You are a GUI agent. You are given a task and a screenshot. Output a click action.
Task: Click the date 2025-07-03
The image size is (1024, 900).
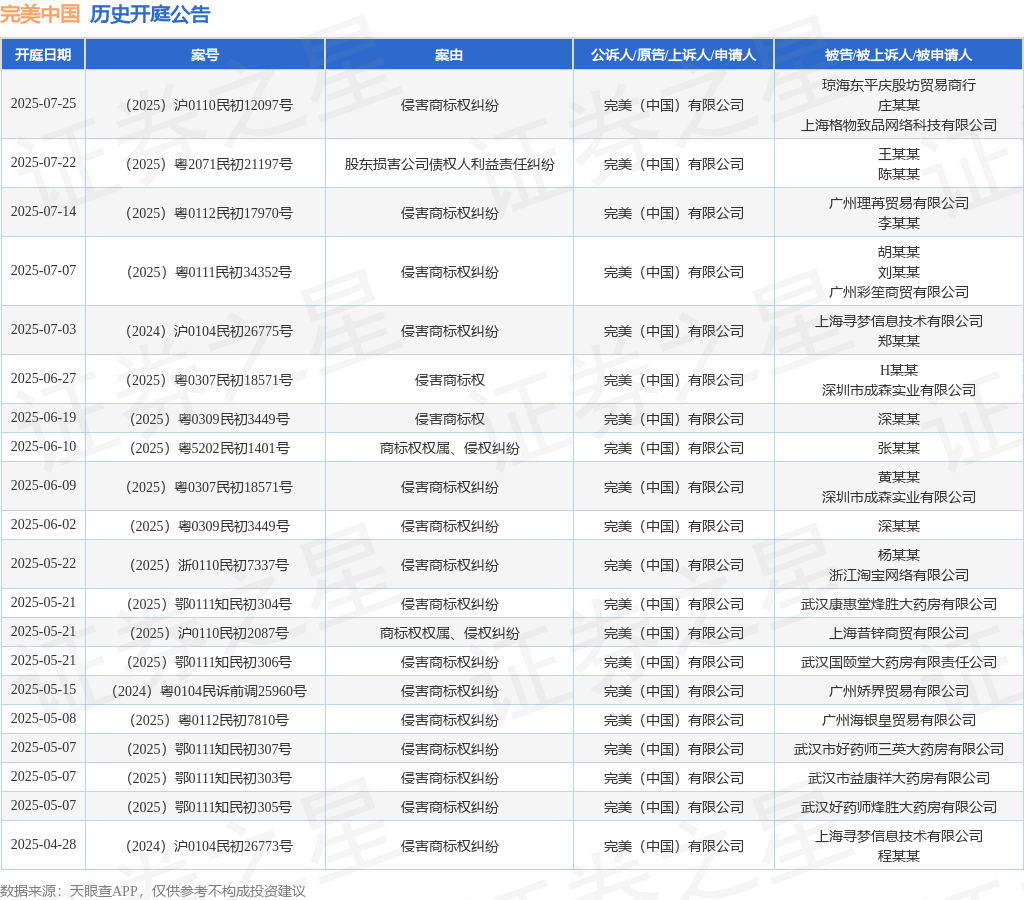coord(43,329)
